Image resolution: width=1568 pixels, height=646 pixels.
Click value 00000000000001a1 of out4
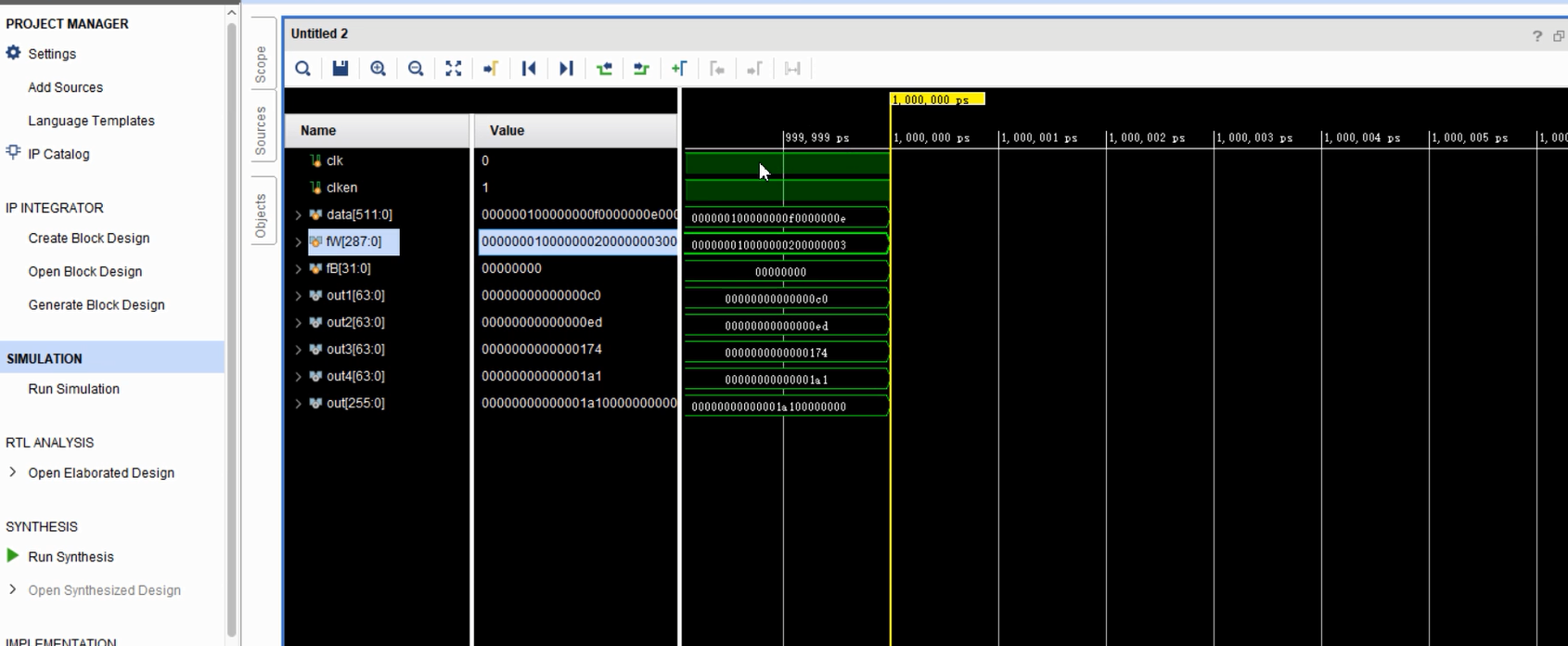541,376
